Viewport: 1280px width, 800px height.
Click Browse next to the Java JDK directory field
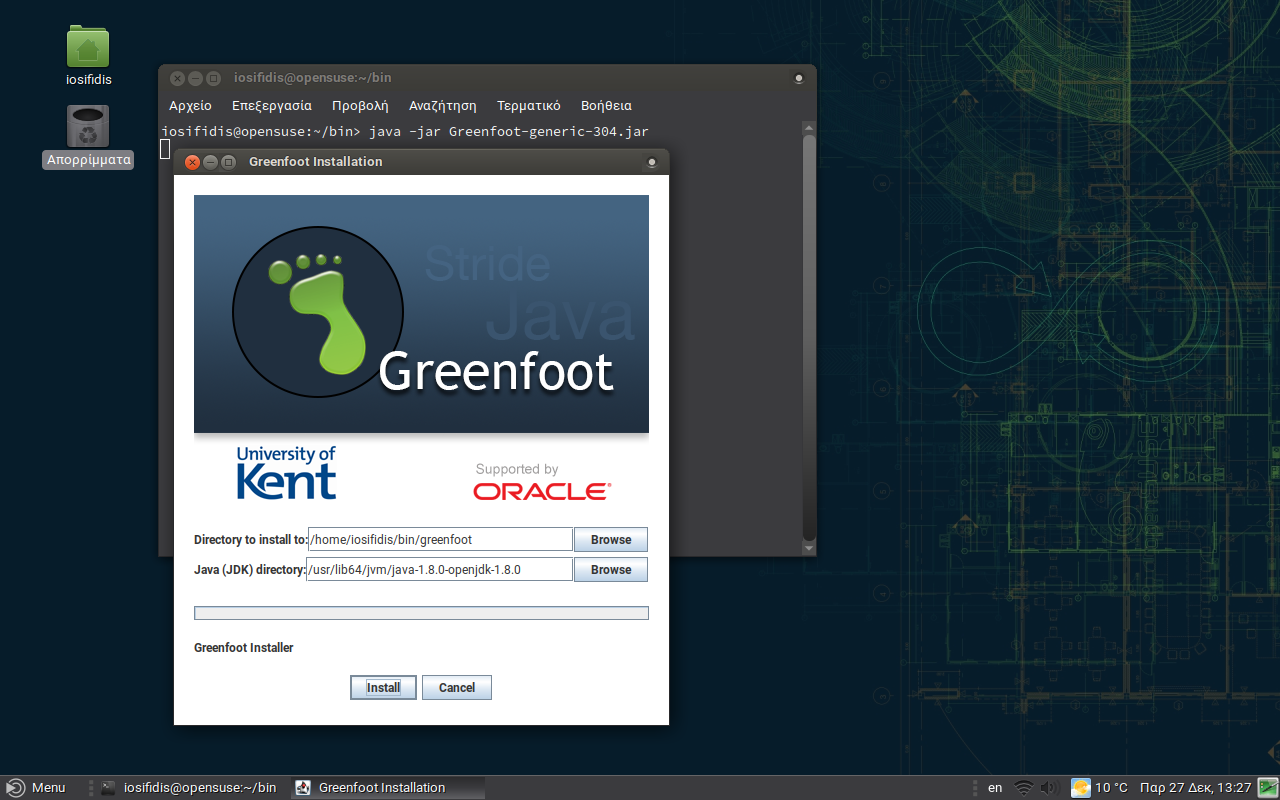(x=611, y=570)
